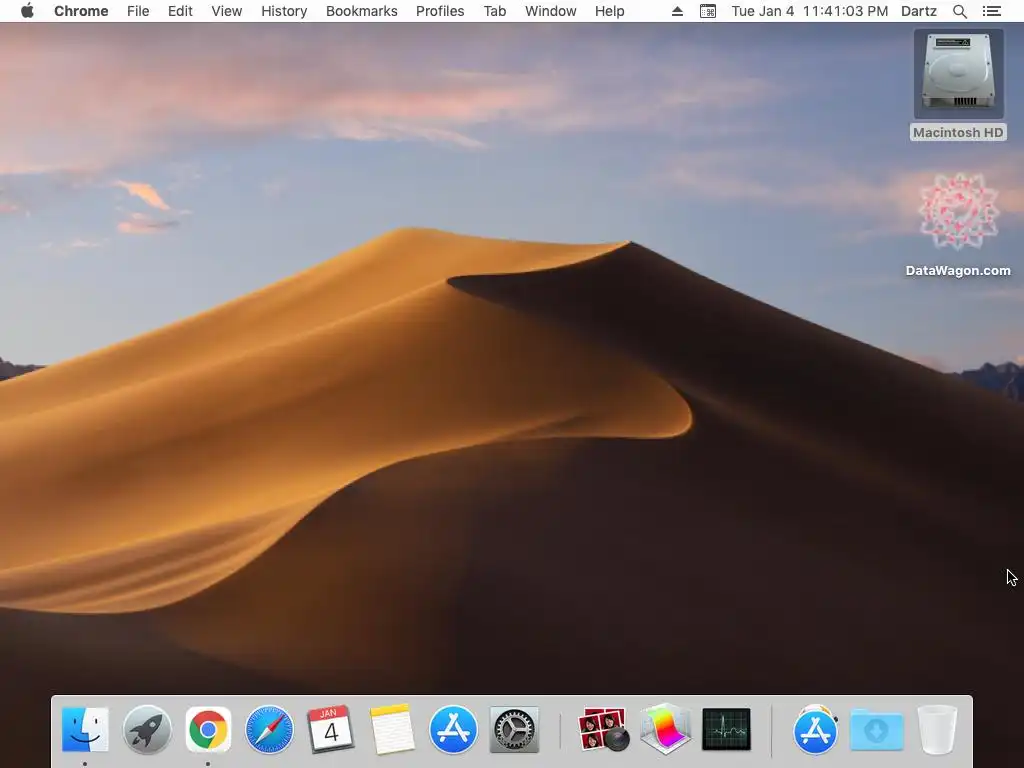Open System Preferences gear icon

pyautogui.click(x=514, y=729)
